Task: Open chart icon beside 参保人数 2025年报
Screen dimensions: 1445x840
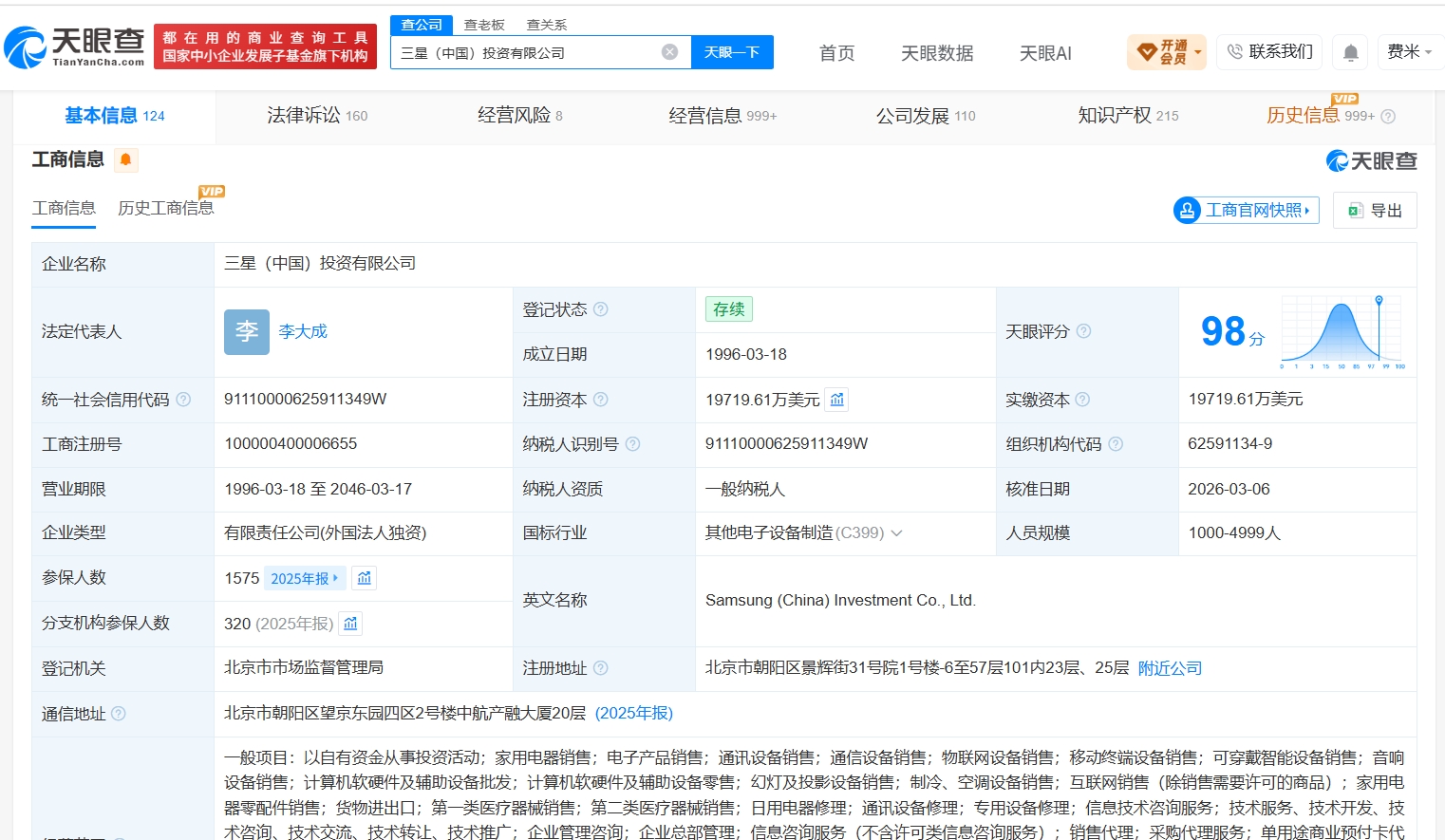Action: (x=365, y=578)
